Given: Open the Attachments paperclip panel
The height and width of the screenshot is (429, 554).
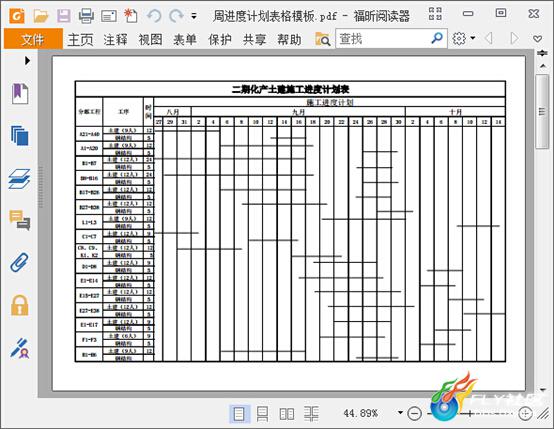Looking at the screenshot, I should pos(19,263).
